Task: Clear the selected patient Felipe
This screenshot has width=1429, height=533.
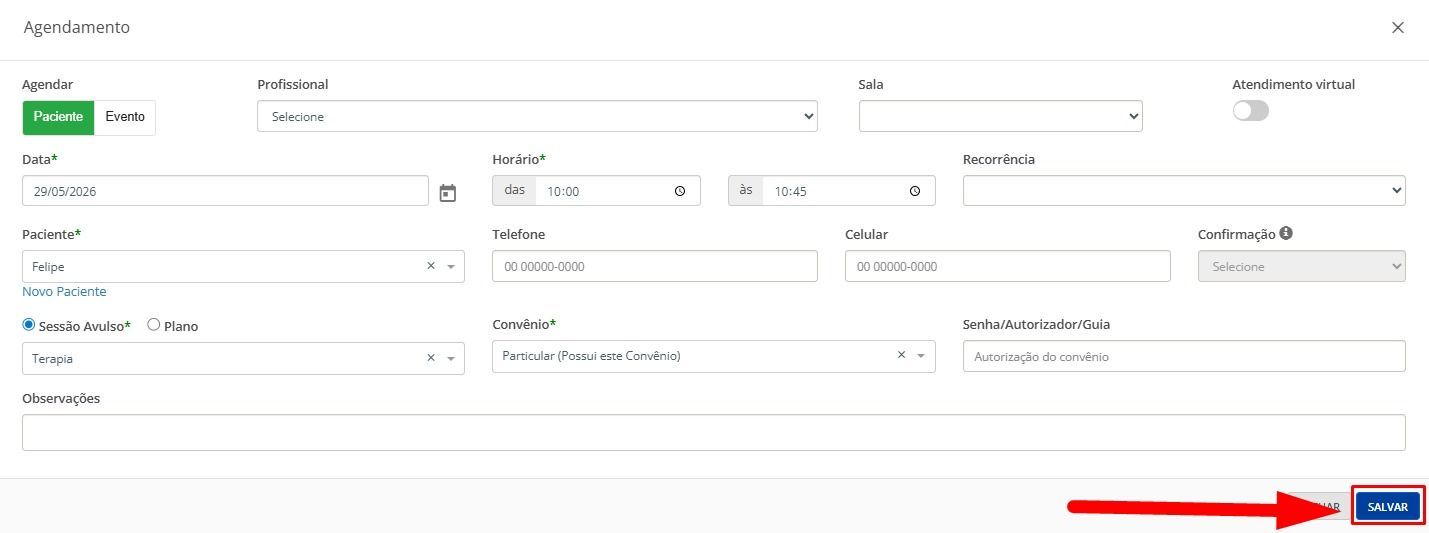Action: pyautogui.click(x=431, y=266)
